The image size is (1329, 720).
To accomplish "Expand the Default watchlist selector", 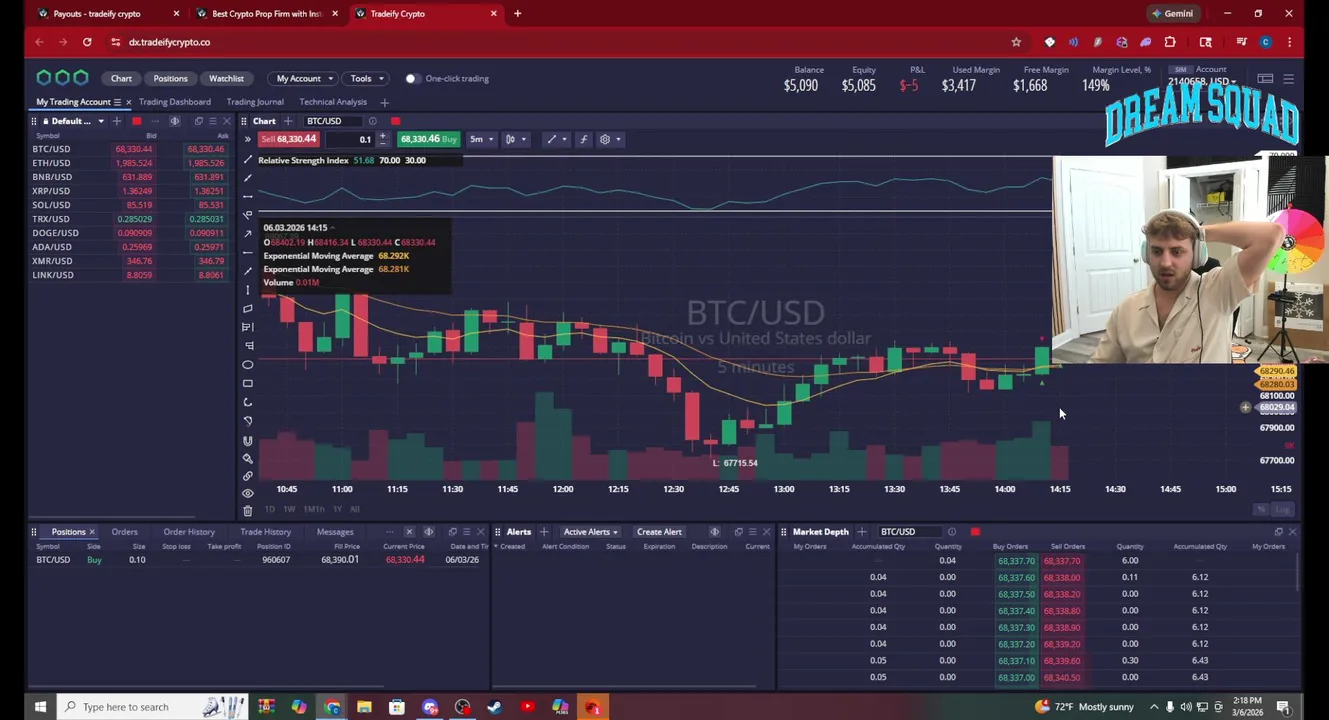I will click(x=100, y=121).
